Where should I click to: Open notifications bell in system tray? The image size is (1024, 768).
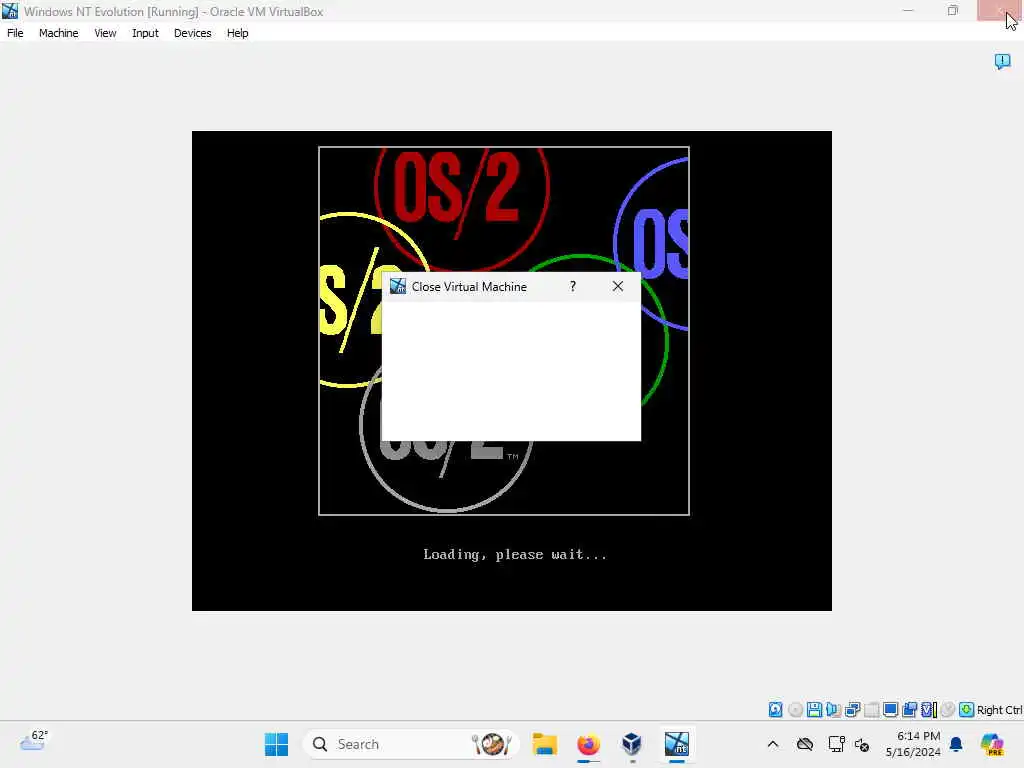[956, 744]
